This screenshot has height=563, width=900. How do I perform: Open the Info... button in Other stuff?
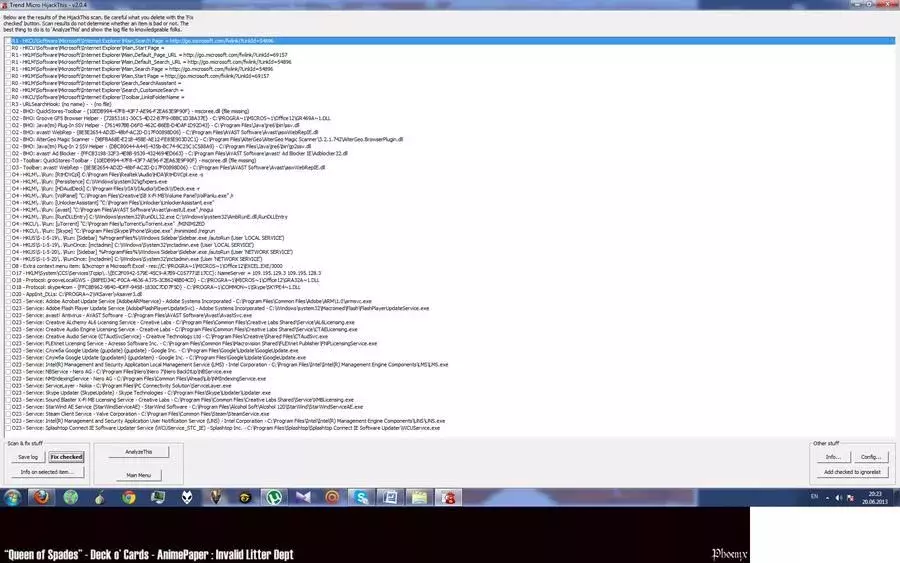click(x=833, y=457)
